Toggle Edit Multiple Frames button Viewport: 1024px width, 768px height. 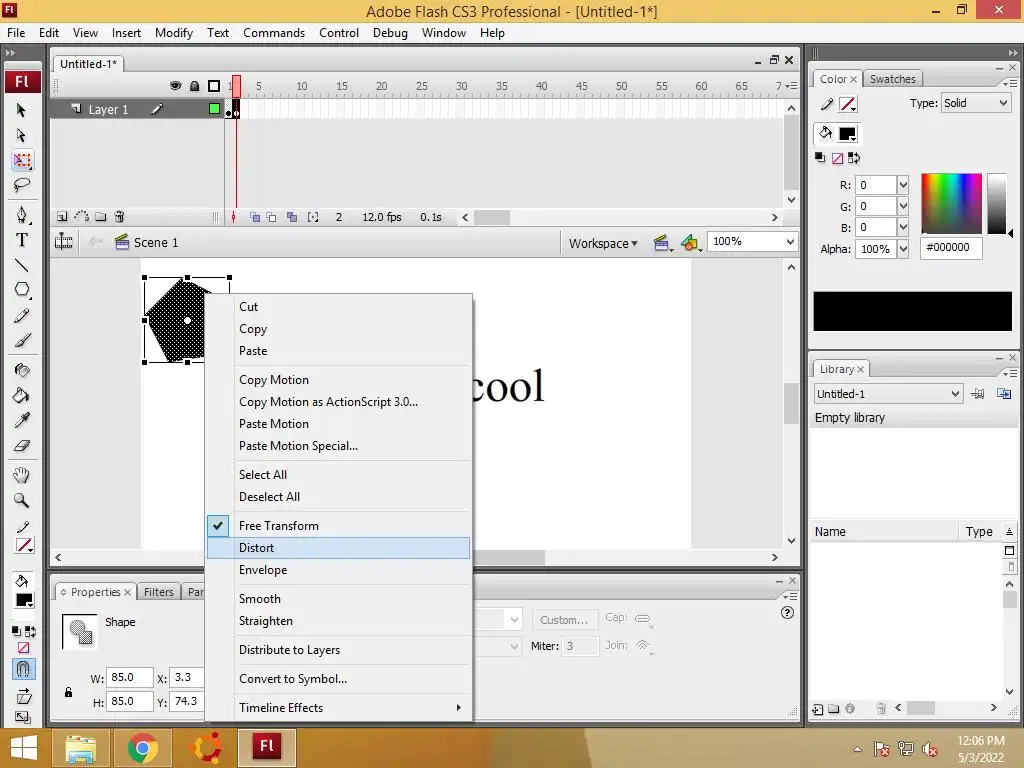pos(292,217)
